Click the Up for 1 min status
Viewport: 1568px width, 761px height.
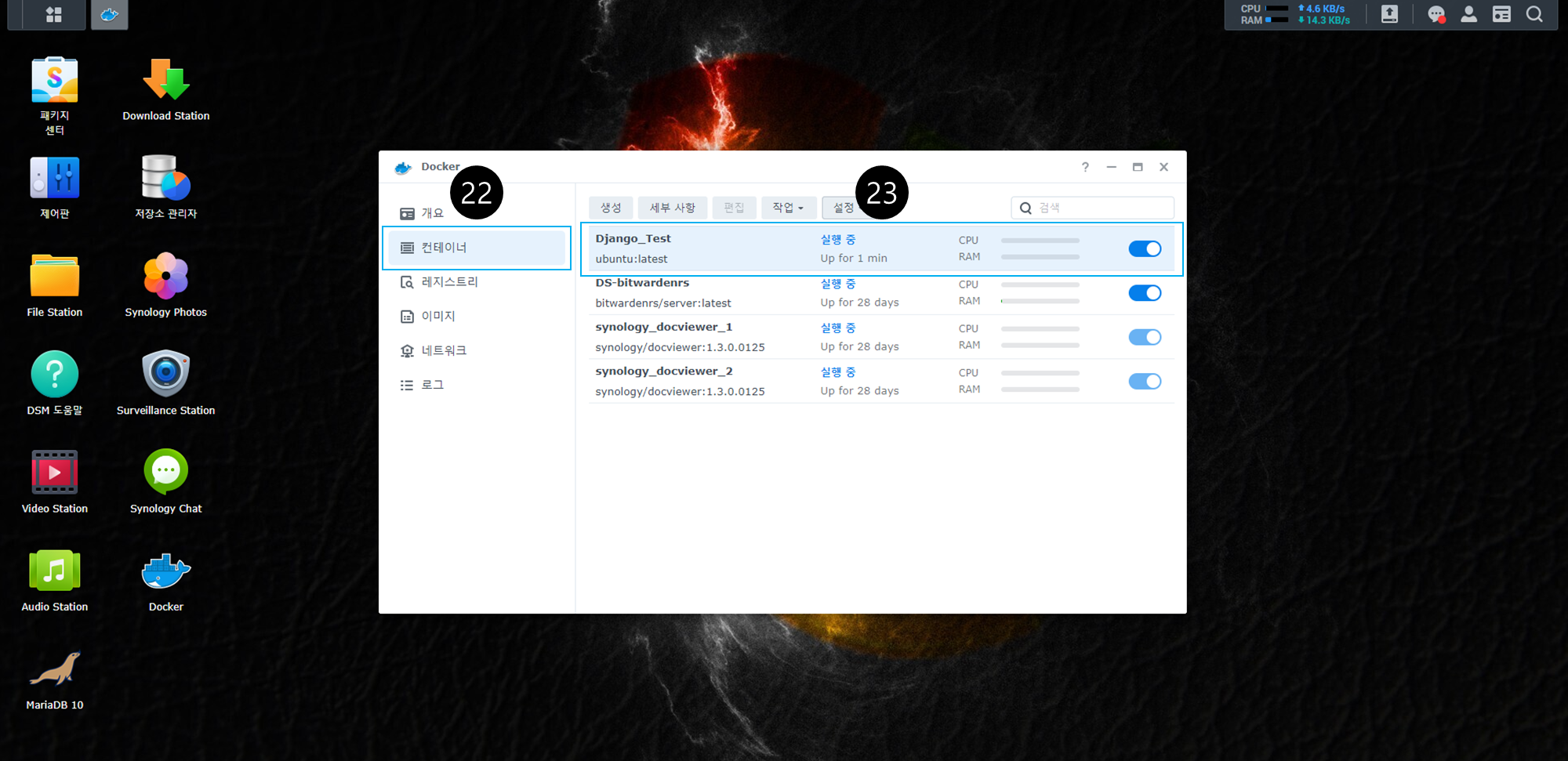(x=854, y=259)
